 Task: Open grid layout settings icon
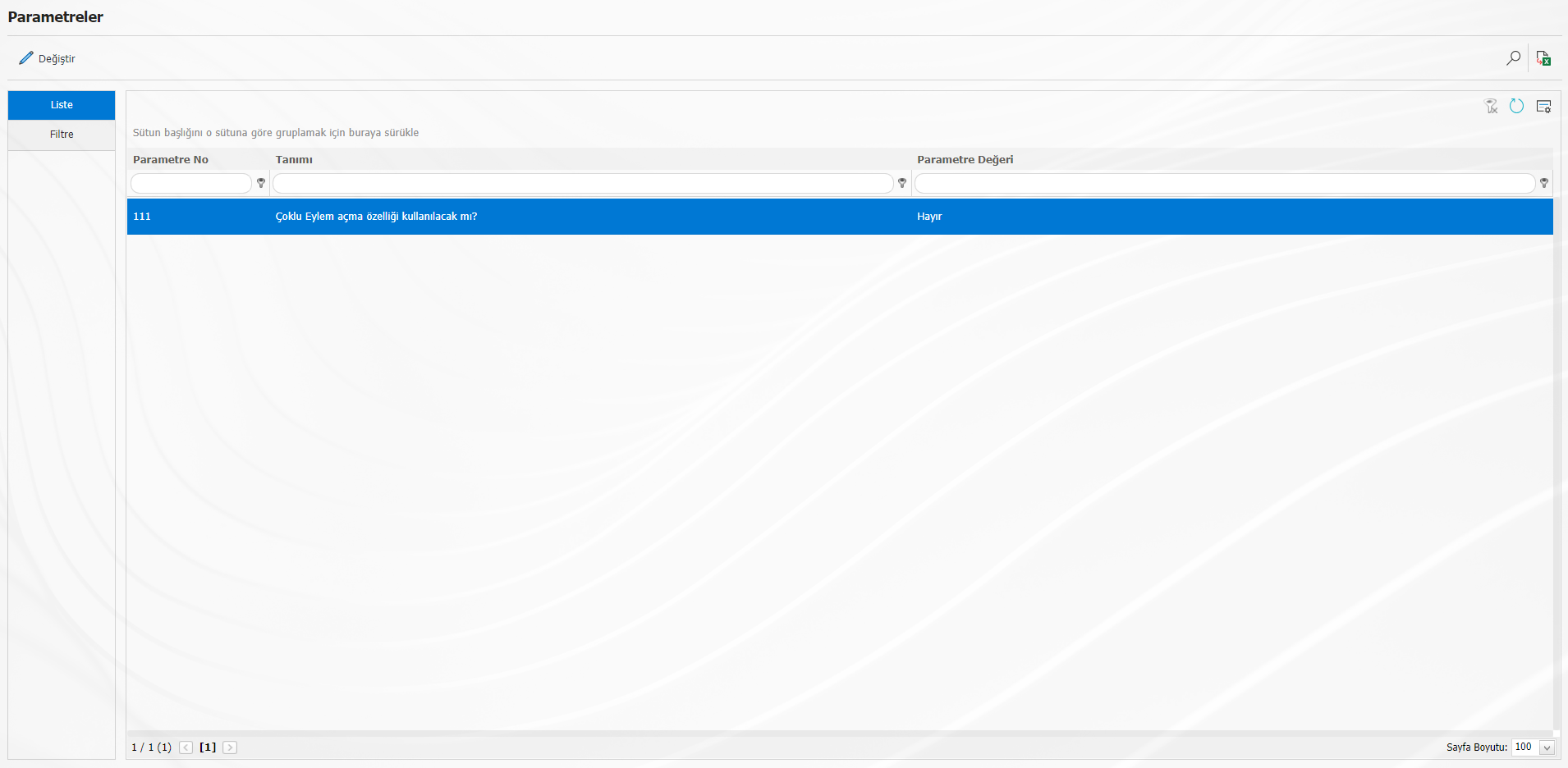1543,106
